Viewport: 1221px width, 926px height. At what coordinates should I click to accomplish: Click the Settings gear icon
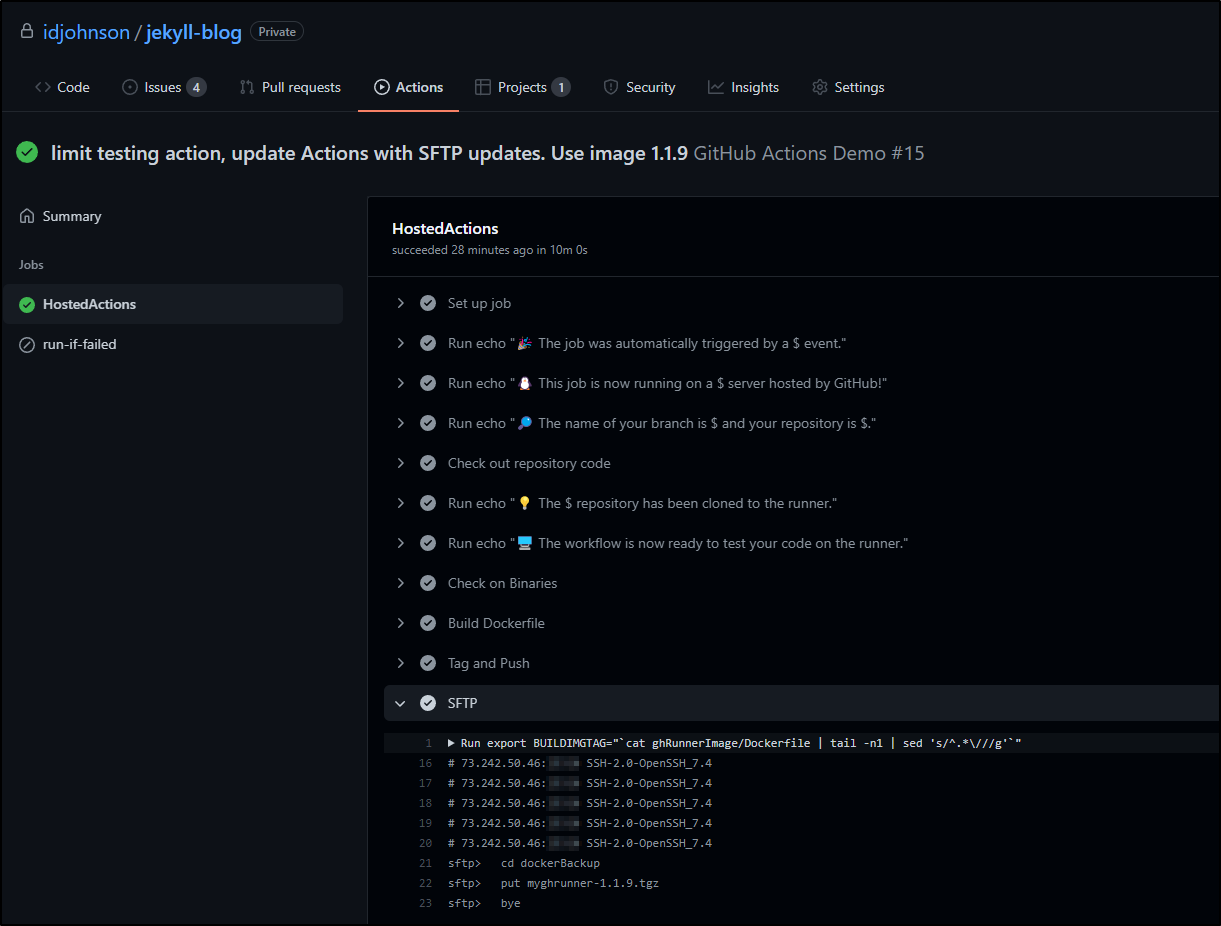820,87
